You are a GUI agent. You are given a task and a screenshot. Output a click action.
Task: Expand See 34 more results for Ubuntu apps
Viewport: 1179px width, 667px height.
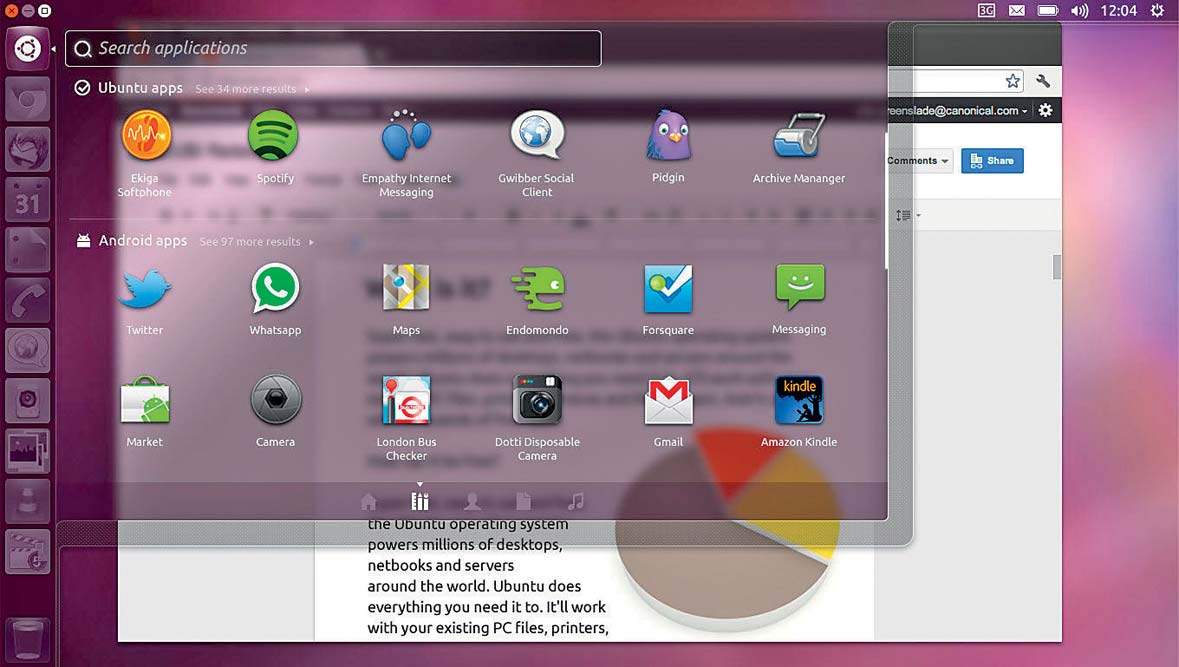click(252, 89)
